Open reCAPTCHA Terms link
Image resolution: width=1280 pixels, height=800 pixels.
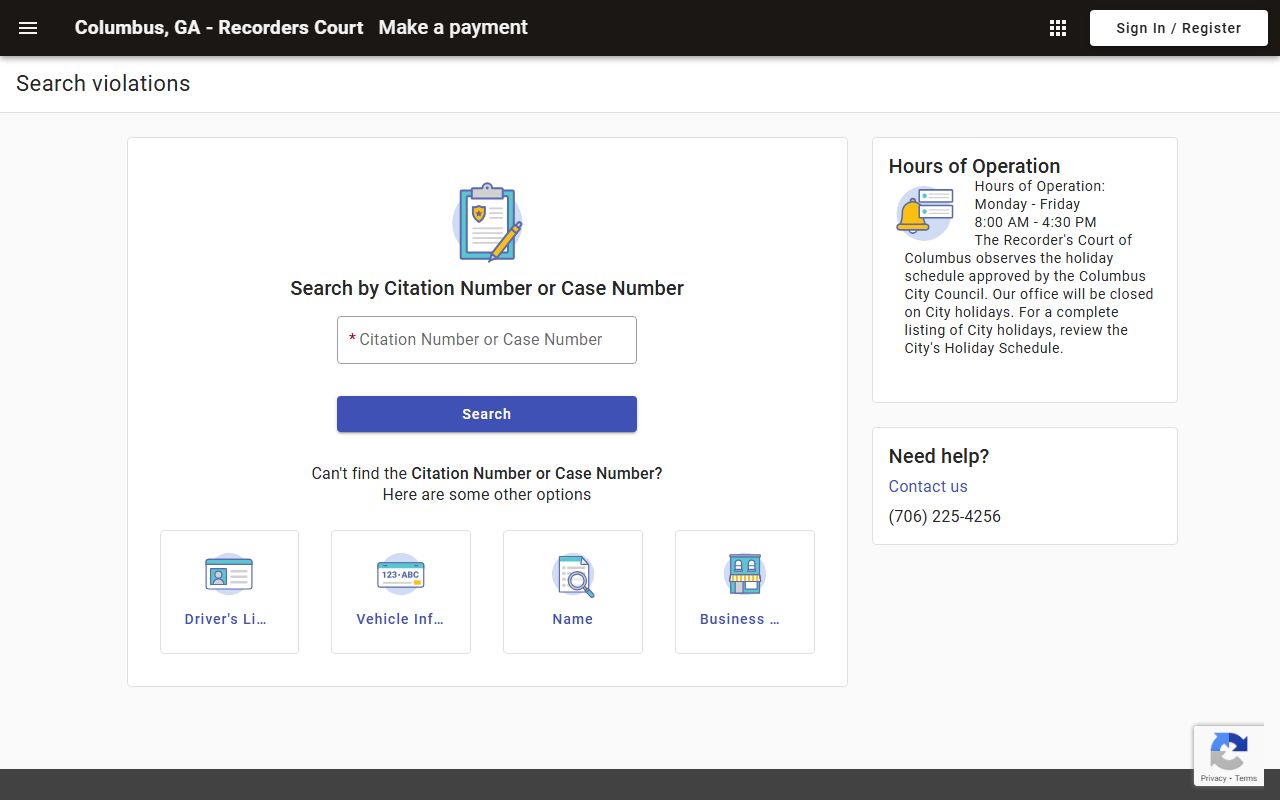pyautogui.click(x=1246, y=778)
